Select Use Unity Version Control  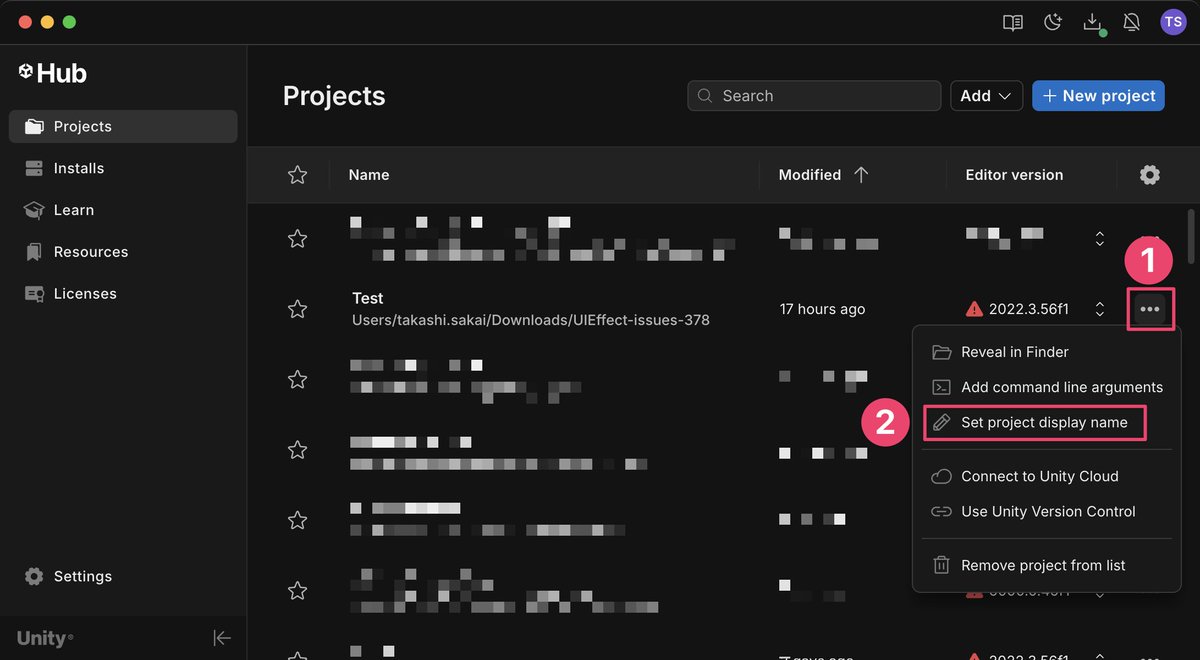coord(1046,511)
